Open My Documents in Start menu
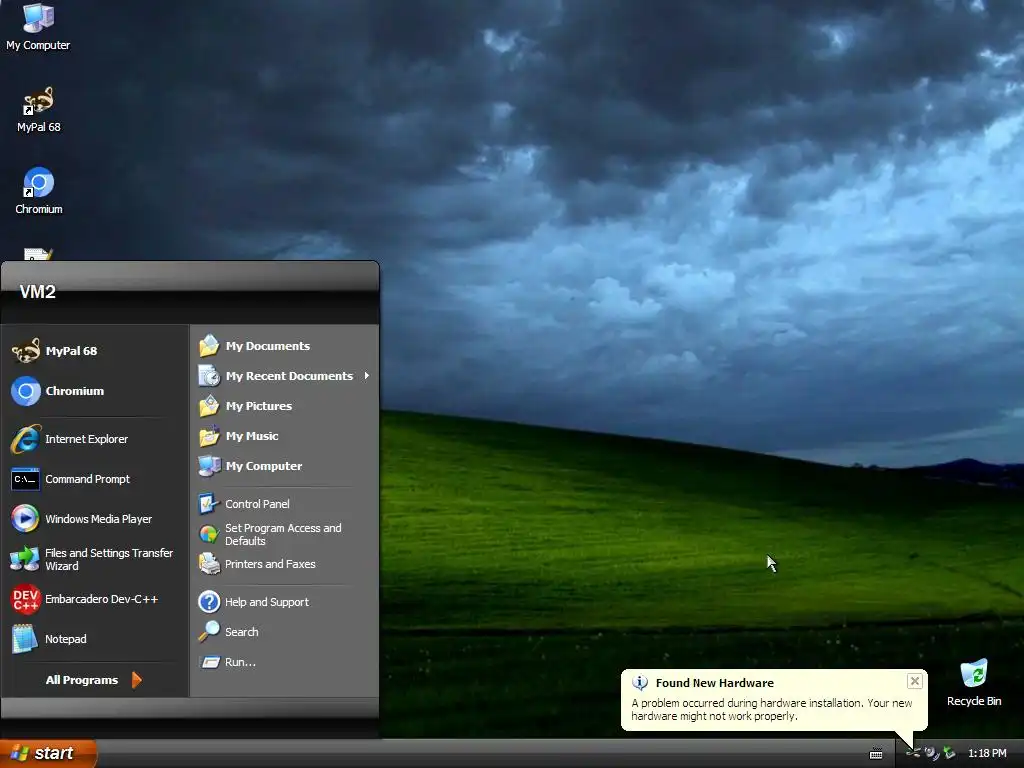 click(285, 345)
